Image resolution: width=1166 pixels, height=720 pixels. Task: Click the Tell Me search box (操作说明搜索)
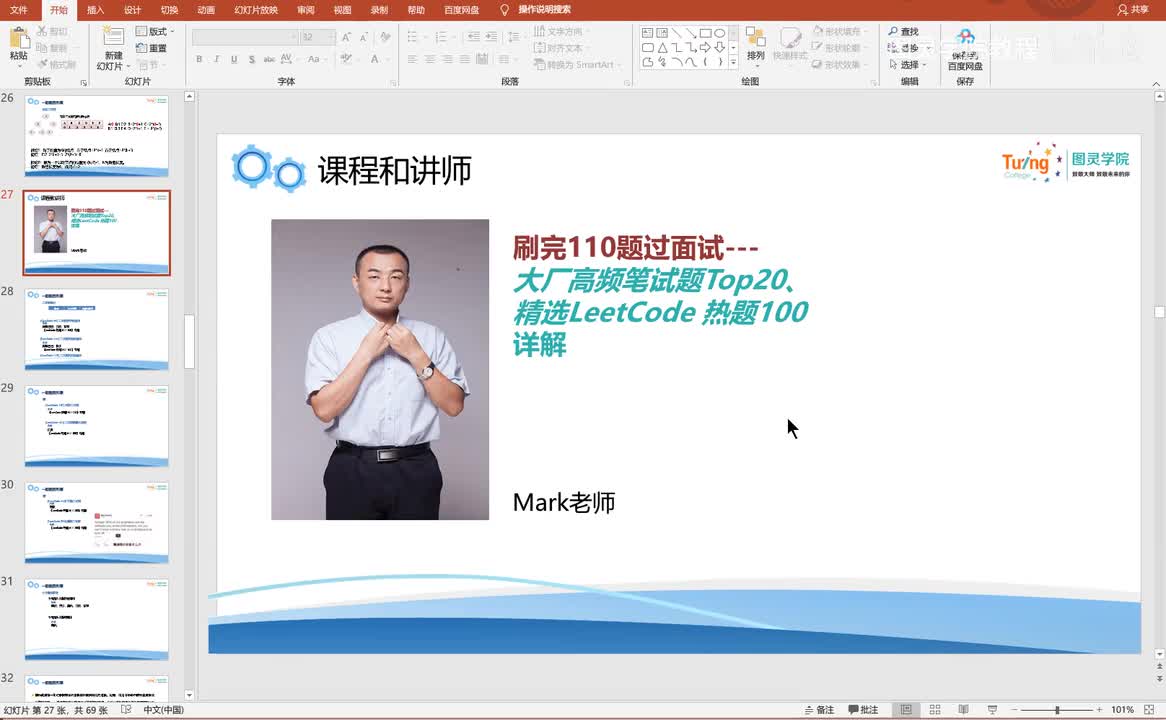click(544, 10)
